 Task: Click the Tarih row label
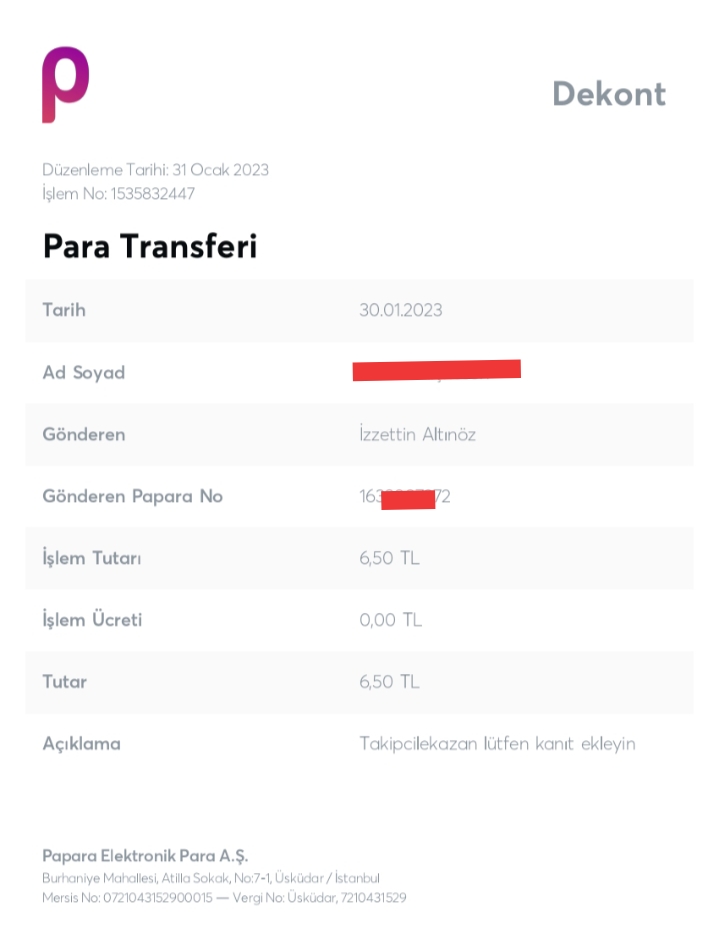[64, 310]
